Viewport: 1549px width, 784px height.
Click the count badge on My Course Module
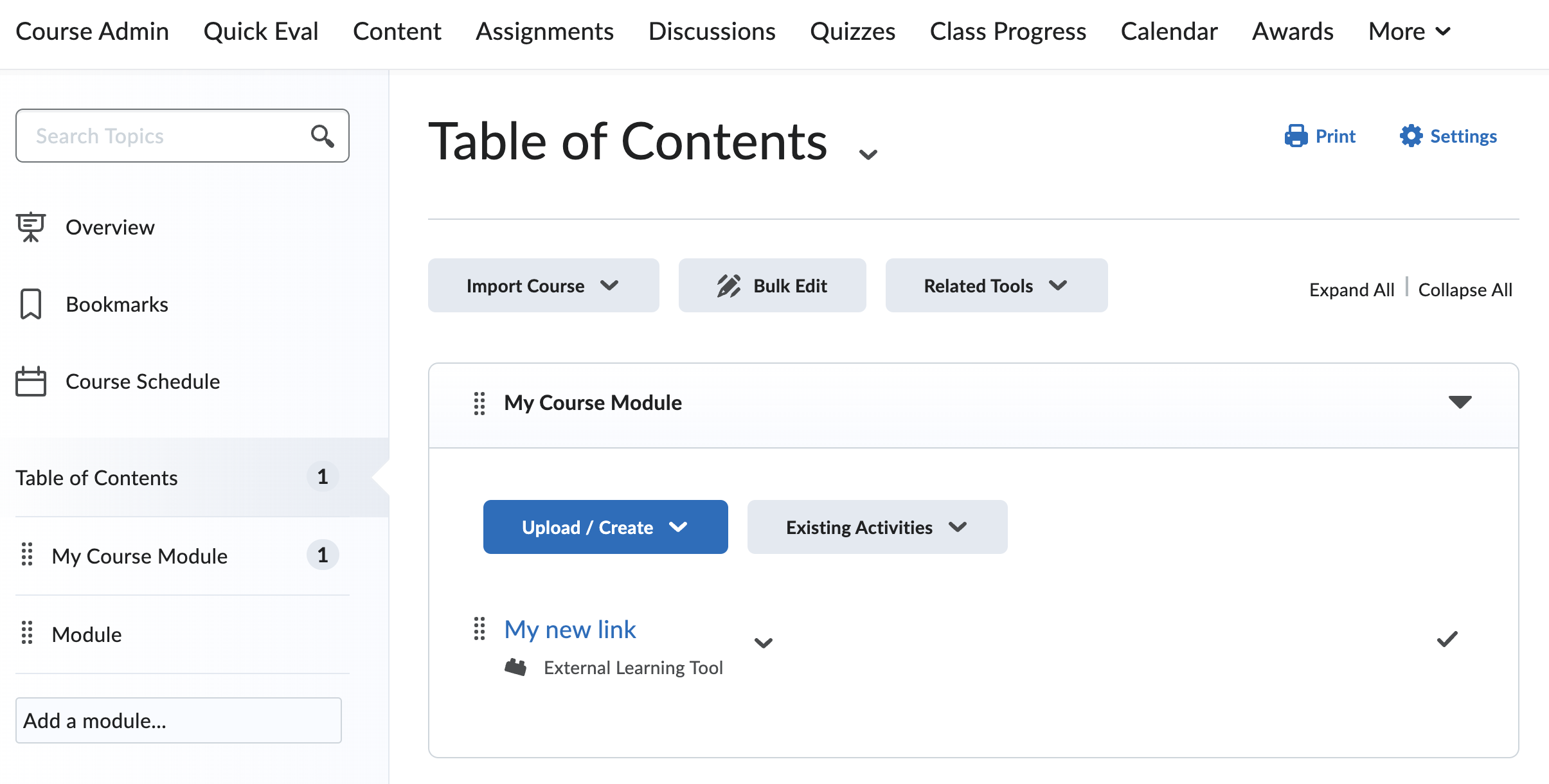point(323,555)
